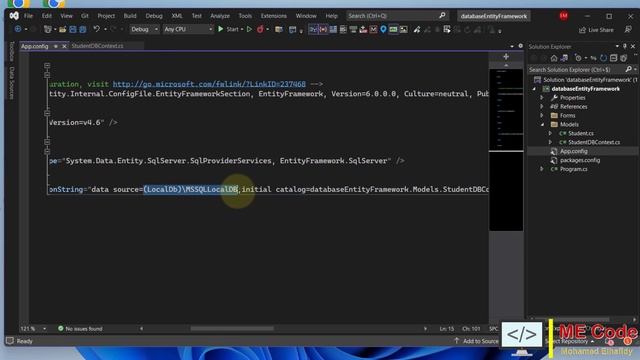The width and height of the screenshot is (640, 360).
Task: Collapse the first XML region in editor
Action: pyautogui.click(x=47, y=65)
